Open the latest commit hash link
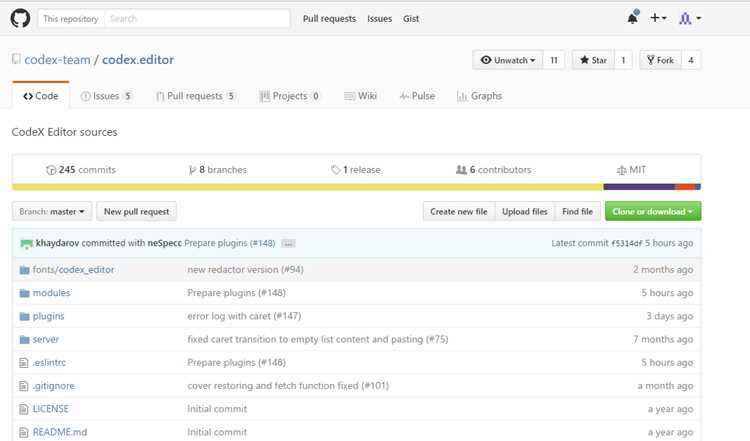 click(x=627, y=243)
